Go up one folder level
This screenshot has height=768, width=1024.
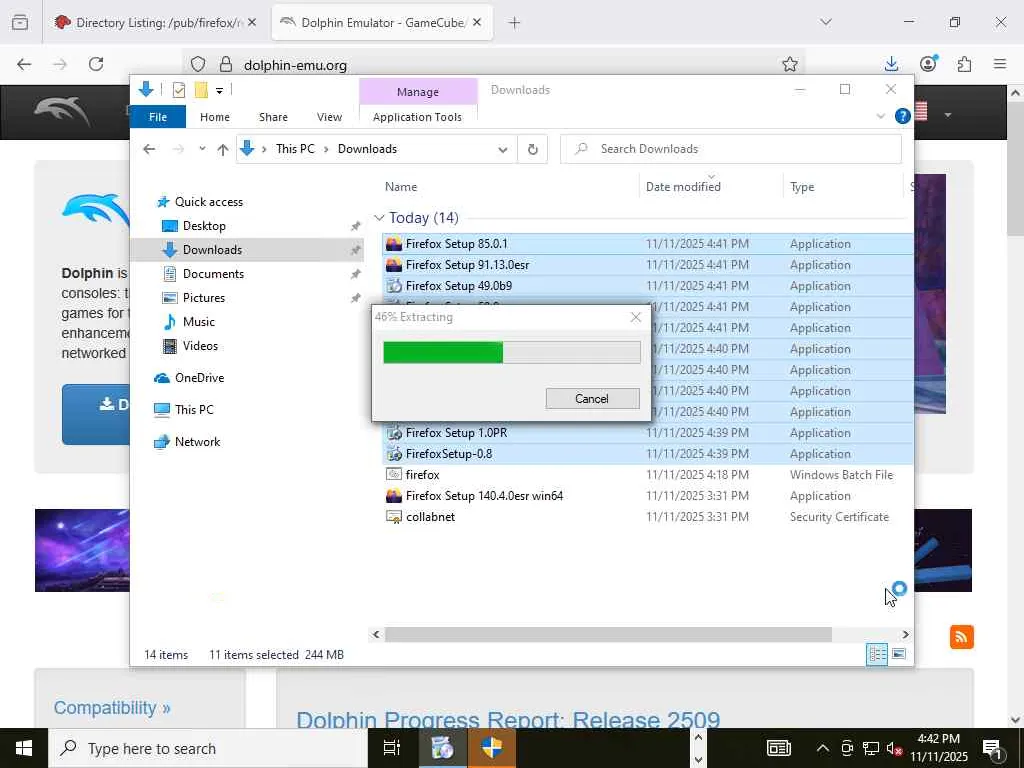click(223, 150)
